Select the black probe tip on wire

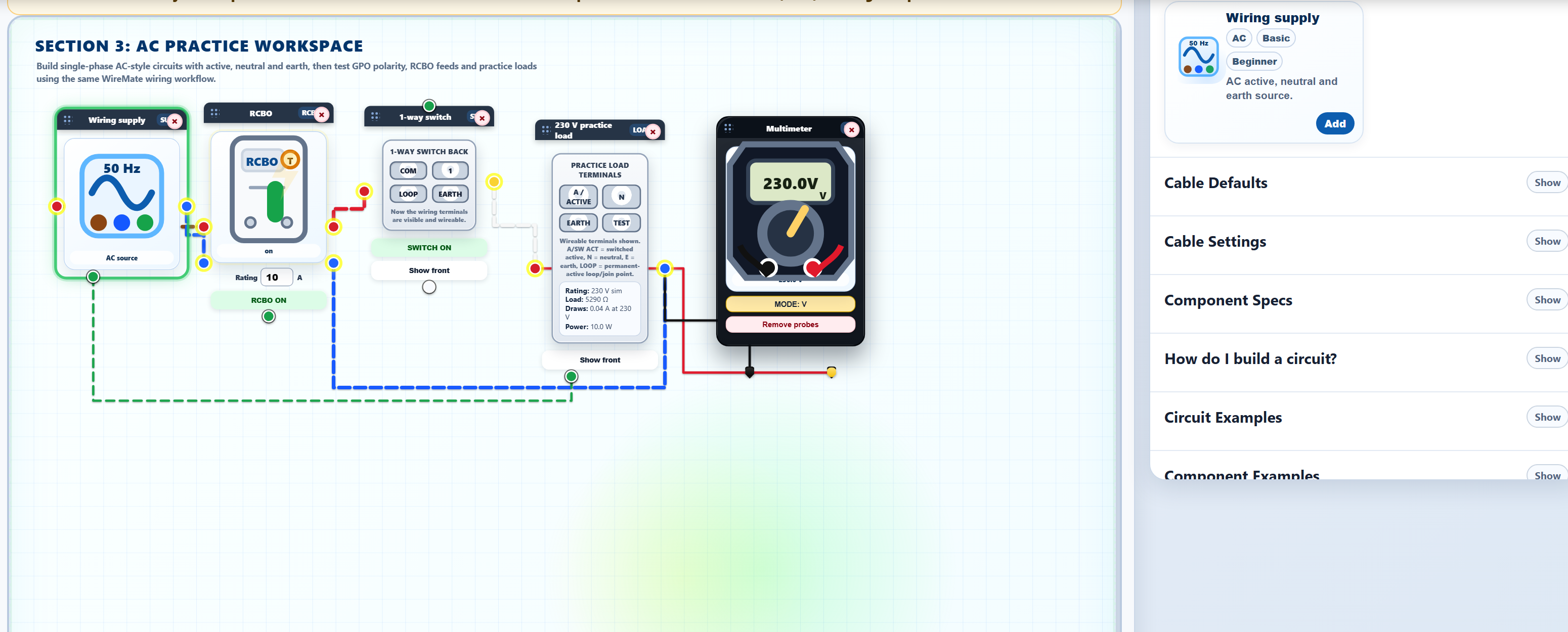pyautogui.click(x=749, y=372)
